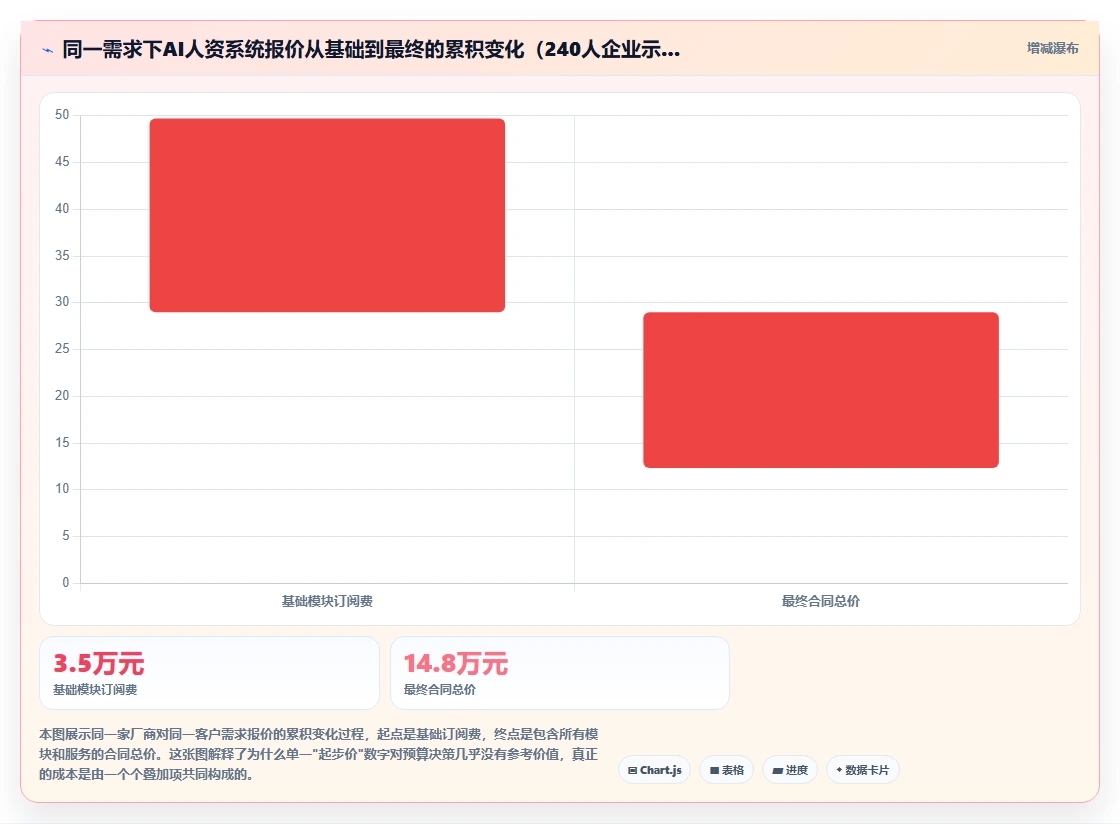Click the 最终合同总价 label under 14.8万元
Screen dimensions: 1120x824
tap(439, 690)
